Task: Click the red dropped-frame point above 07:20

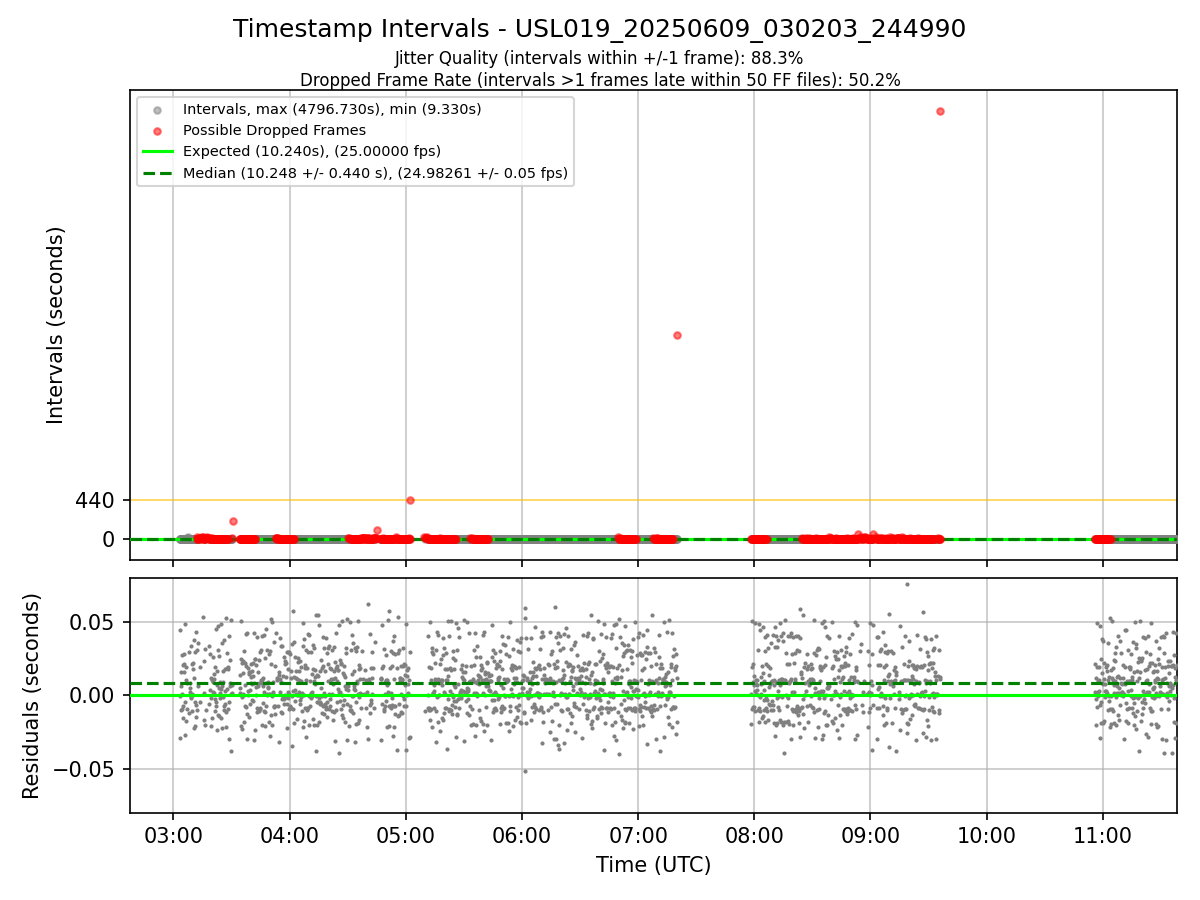Action: pos(677,335)
